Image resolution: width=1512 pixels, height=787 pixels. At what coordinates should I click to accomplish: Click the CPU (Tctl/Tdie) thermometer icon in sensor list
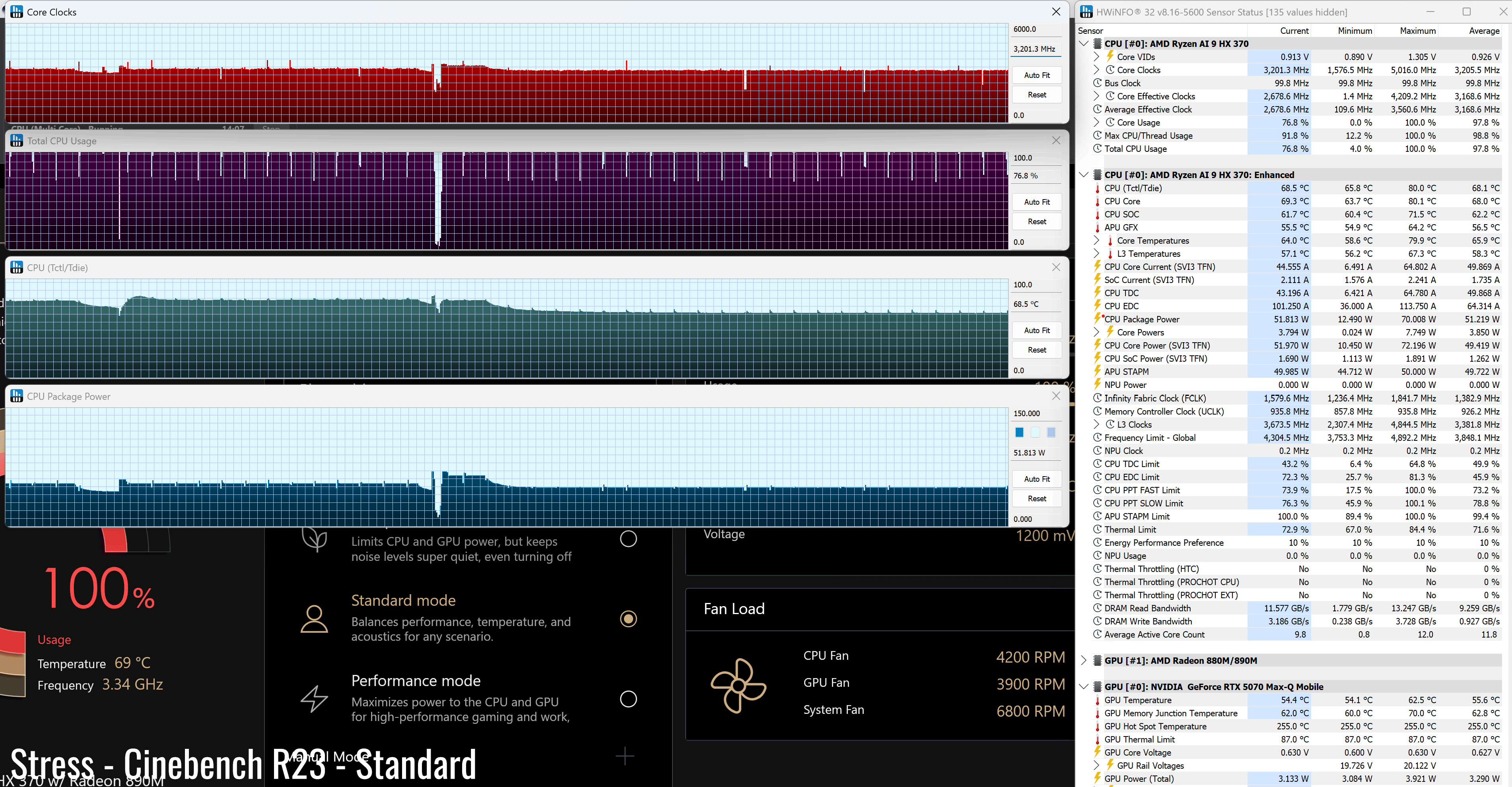pyautogui.click(x=1097, y=188)
